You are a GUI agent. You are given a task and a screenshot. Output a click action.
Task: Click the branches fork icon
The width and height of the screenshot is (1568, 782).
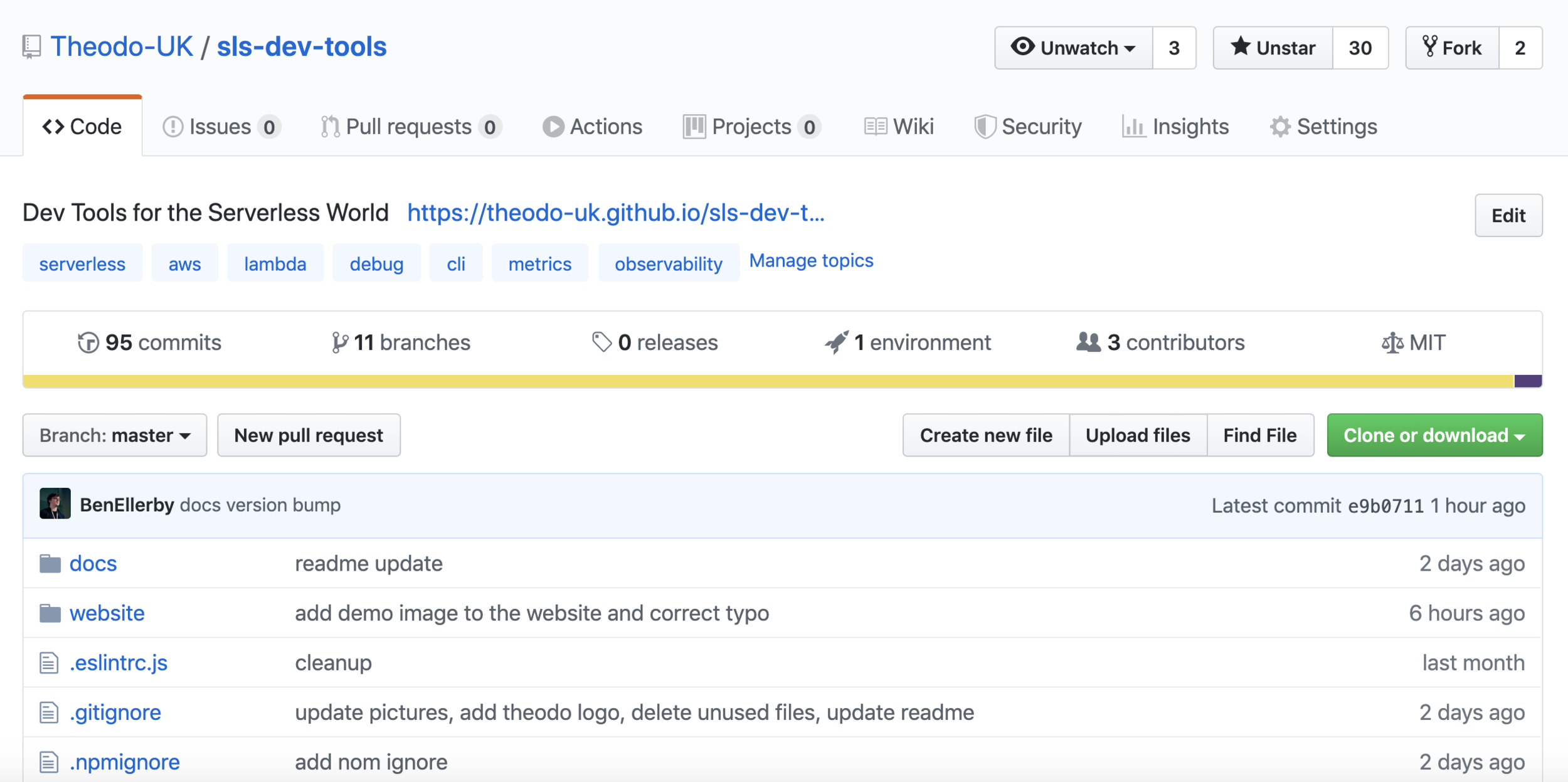[339, 343]
